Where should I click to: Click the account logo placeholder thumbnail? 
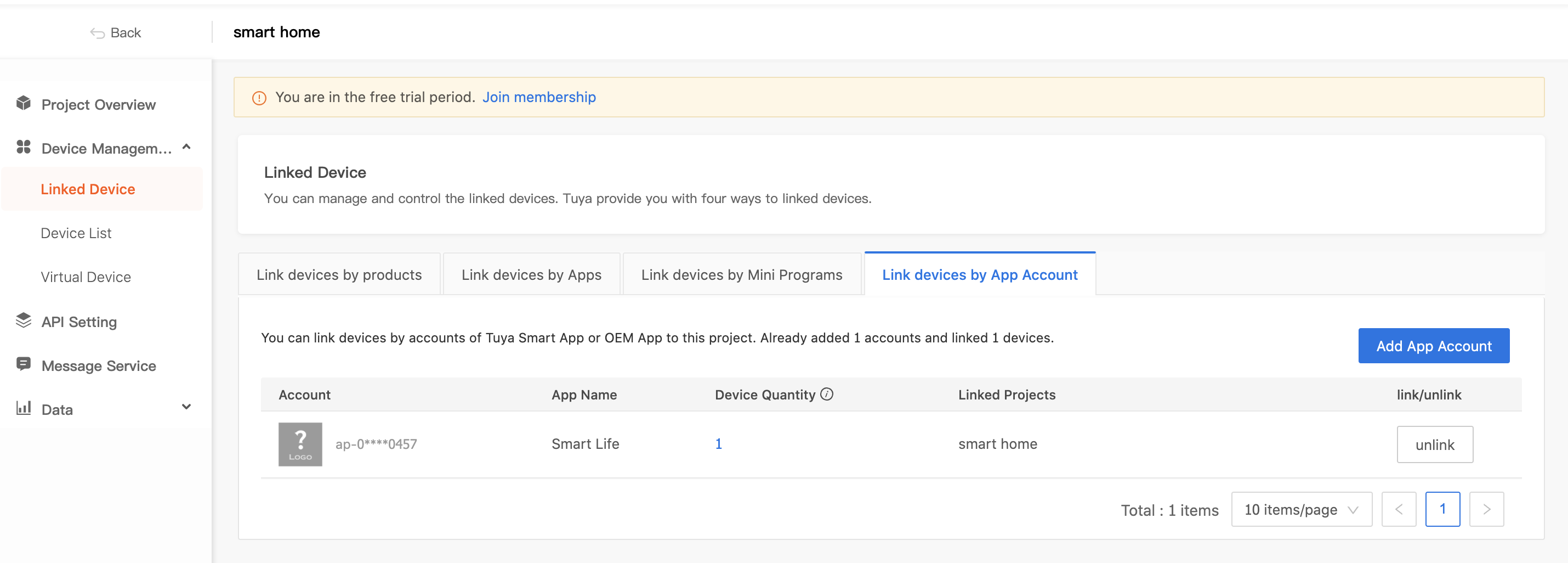click(x=300, y=444)
